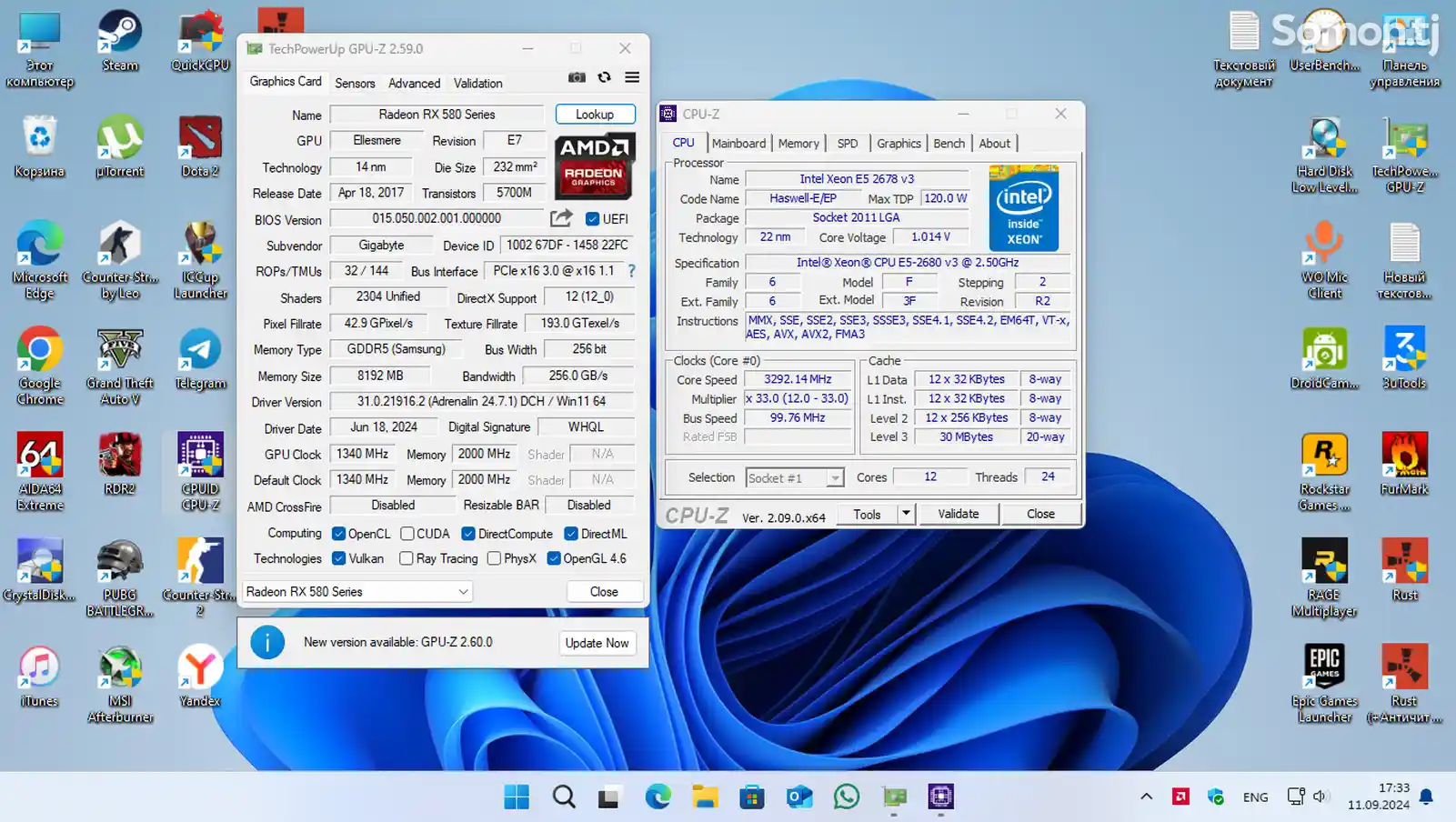
Task: Switch to GPU-Z Sensors tab
Action: [x=355, y=83]
